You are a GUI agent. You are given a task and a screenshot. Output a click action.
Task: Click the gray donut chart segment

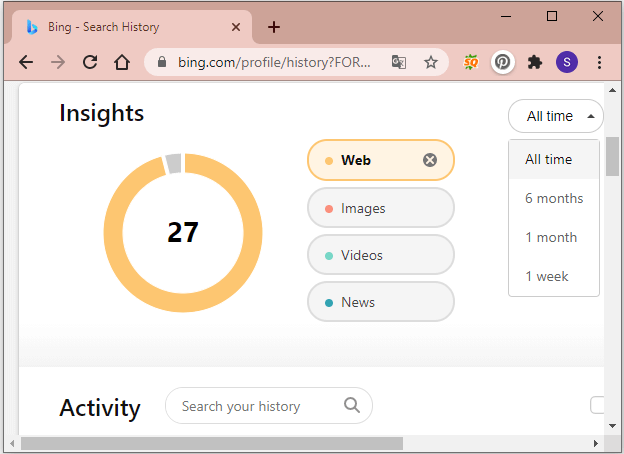point(174,163)
